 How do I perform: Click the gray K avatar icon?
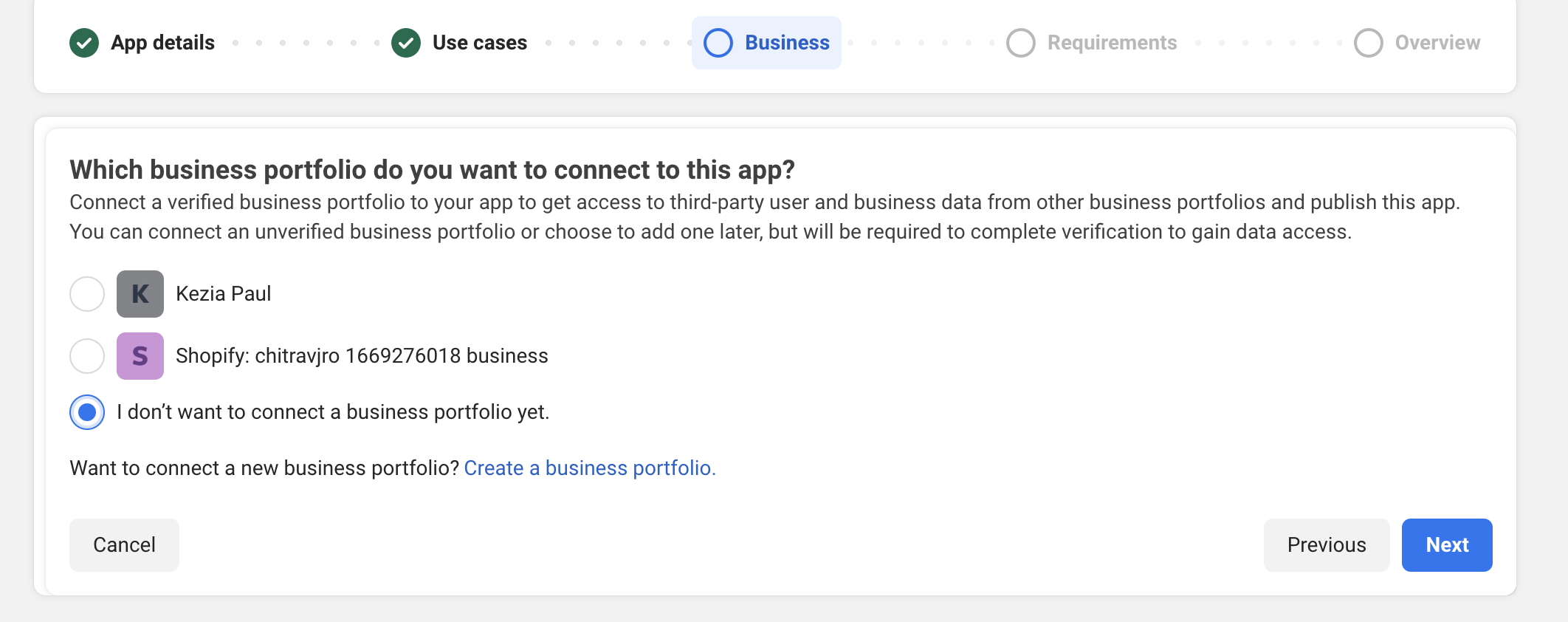140,294
